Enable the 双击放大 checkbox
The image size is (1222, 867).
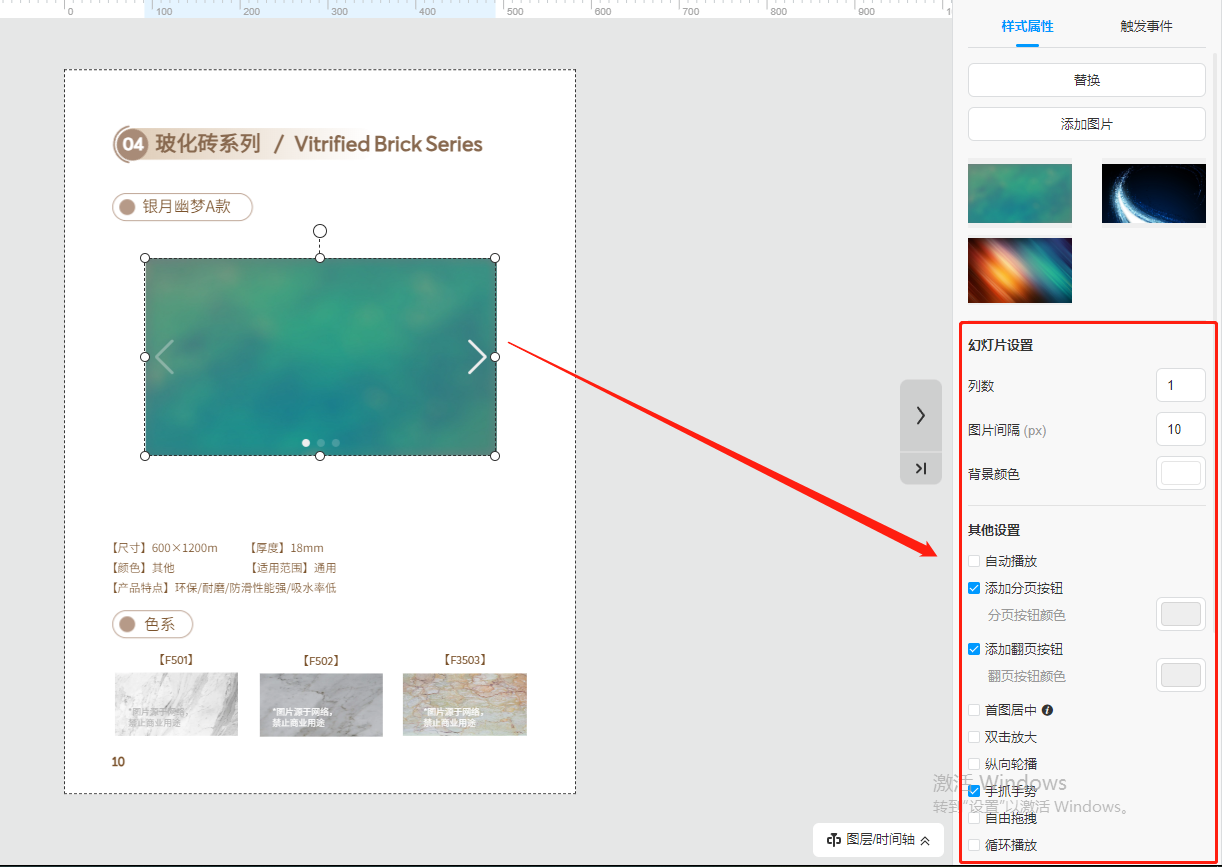tap(974, 737)
